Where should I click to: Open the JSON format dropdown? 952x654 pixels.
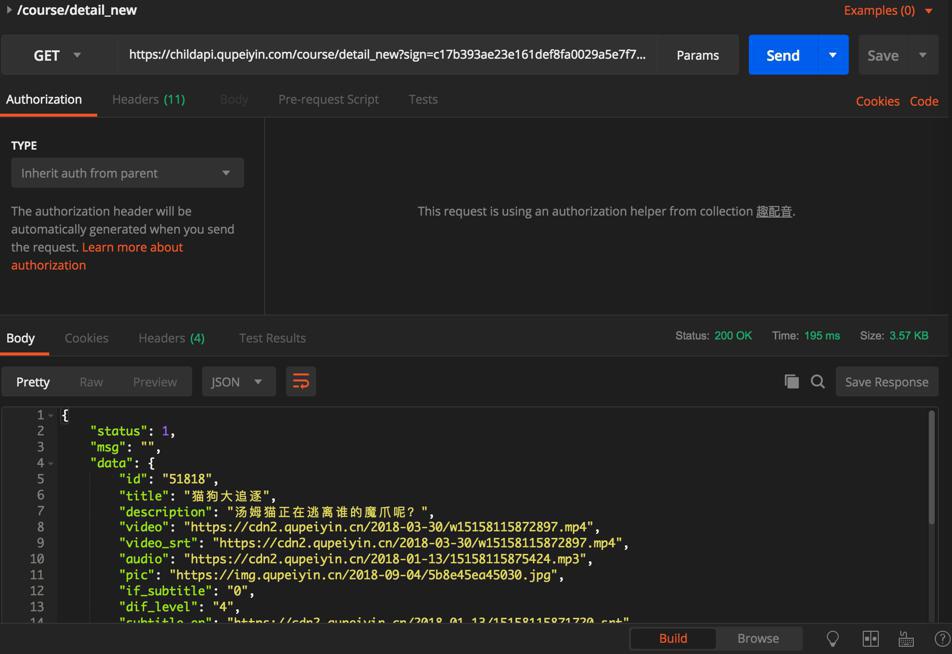coord(239,382)
